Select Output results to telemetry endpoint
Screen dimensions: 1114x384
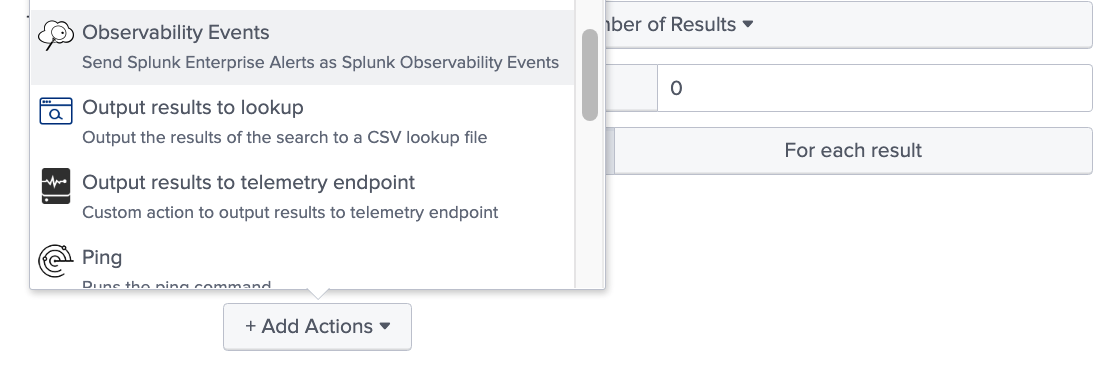[302, 198]
